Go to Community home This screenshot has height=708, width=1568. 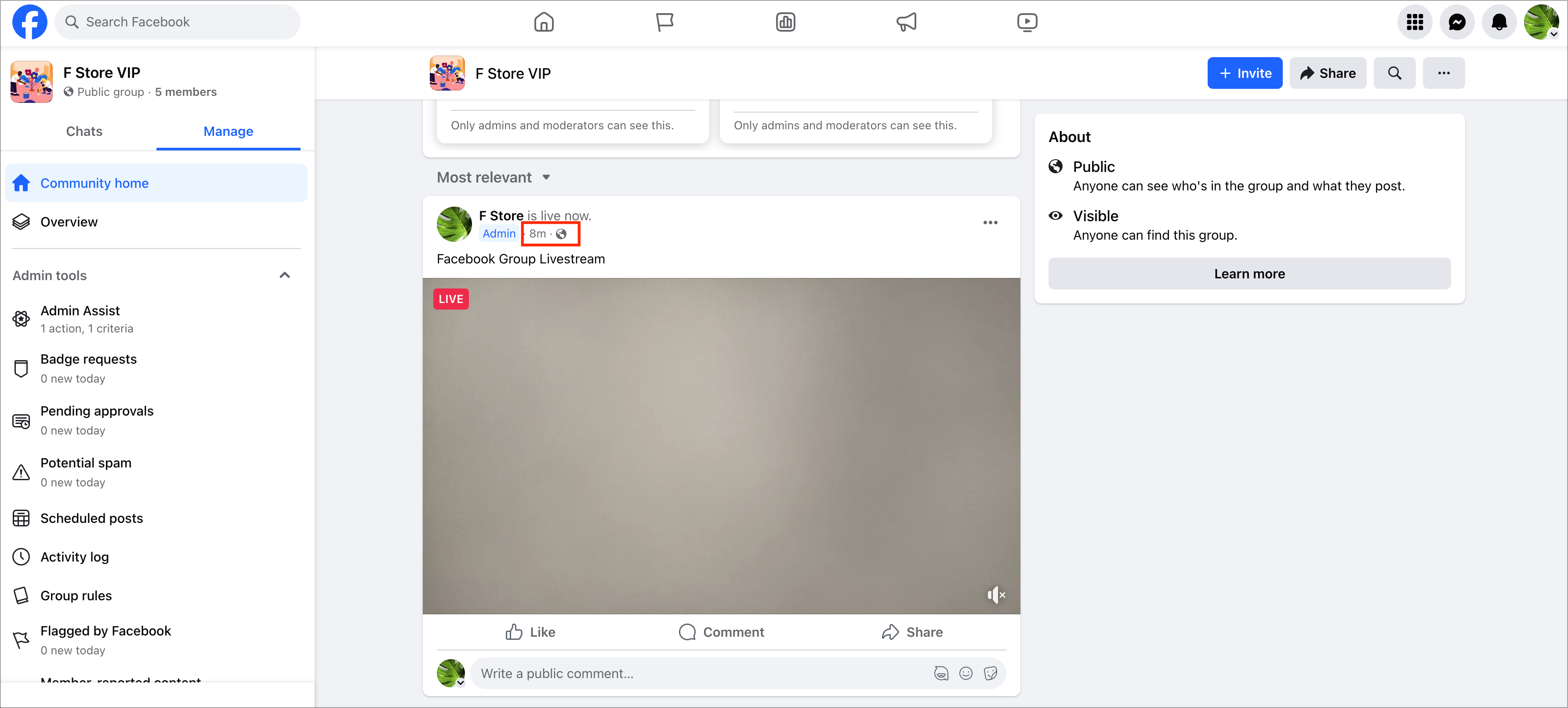click(x=156, y=183)
